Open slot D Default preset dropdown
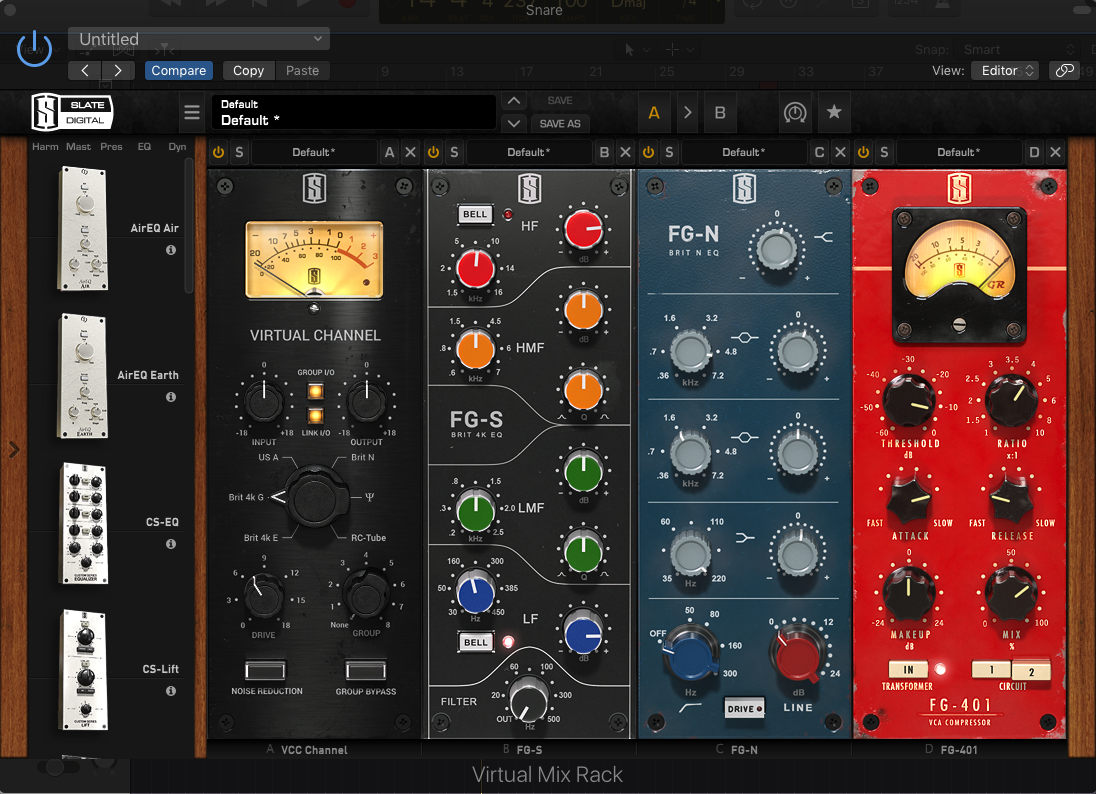Viewport: 1096px width, 794px height. pos(958,152)
